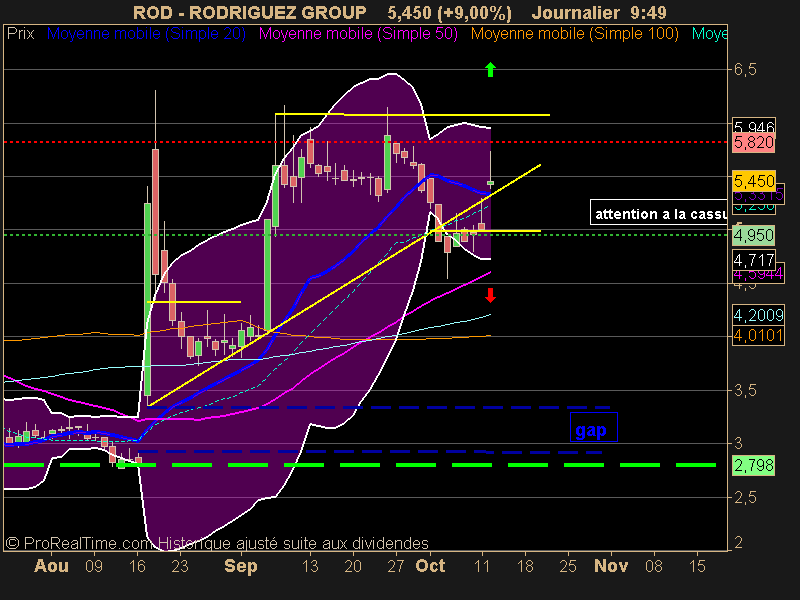This screenshot has width=800, height=600.
Task: Select the 'attention a la cassu' text note
Action: (x=659, y=212)
